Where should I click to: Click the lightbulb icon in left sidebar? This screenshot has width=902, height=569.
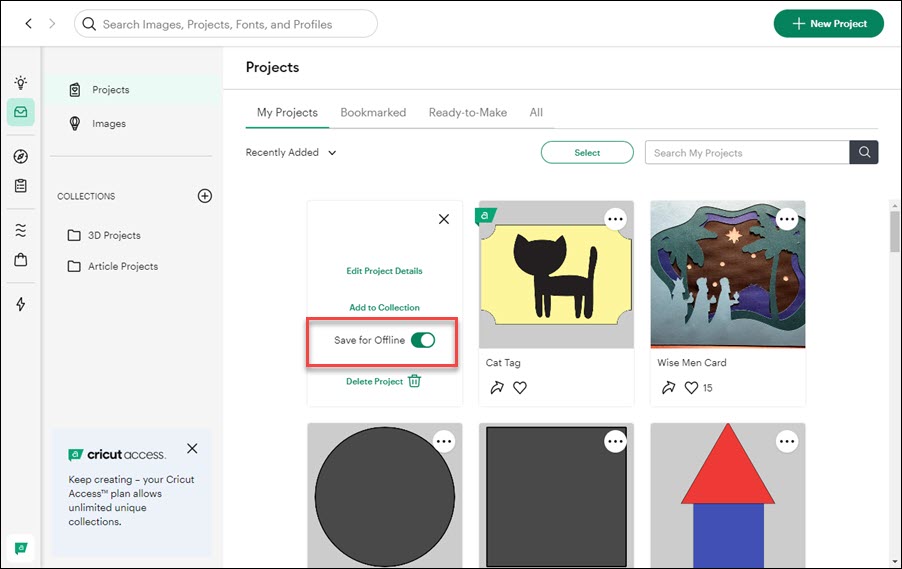[20, 82]
